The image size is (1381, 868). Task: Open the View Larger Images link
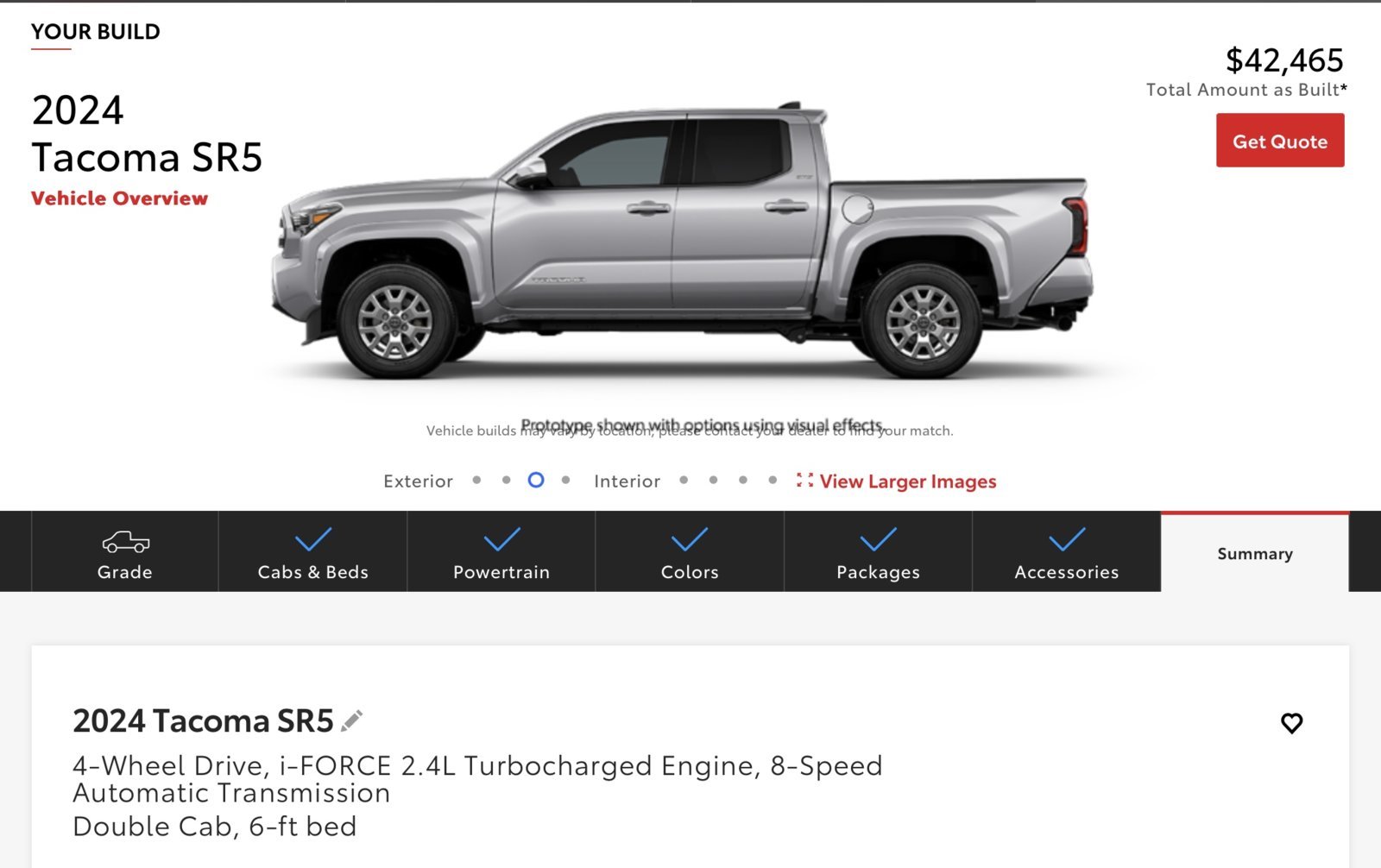pos(908,481)
